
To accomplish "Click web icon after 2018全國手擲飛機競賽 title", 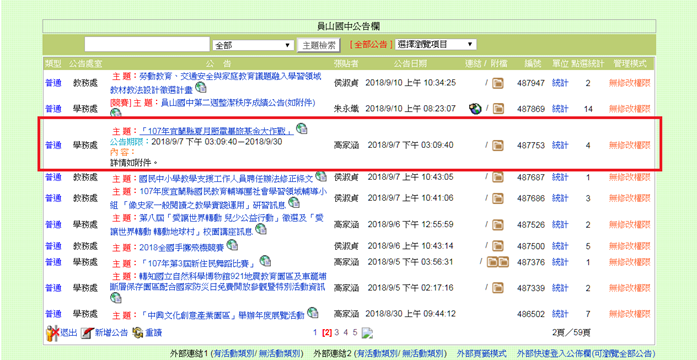I will tap(232, 244).
